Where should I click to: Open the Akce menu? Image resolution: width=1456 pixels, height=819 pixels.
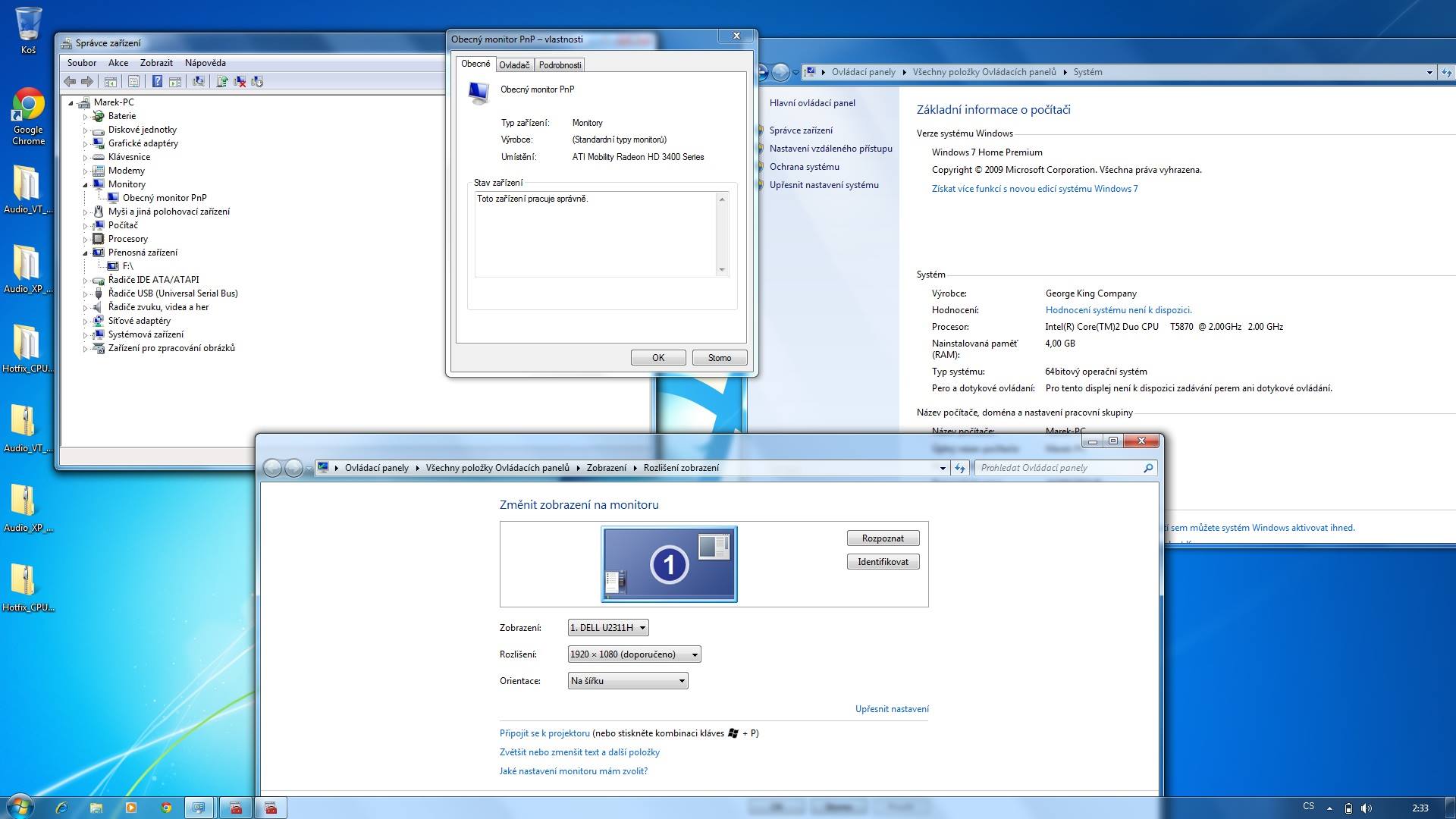pyautogui.click(x=118, y=63)
